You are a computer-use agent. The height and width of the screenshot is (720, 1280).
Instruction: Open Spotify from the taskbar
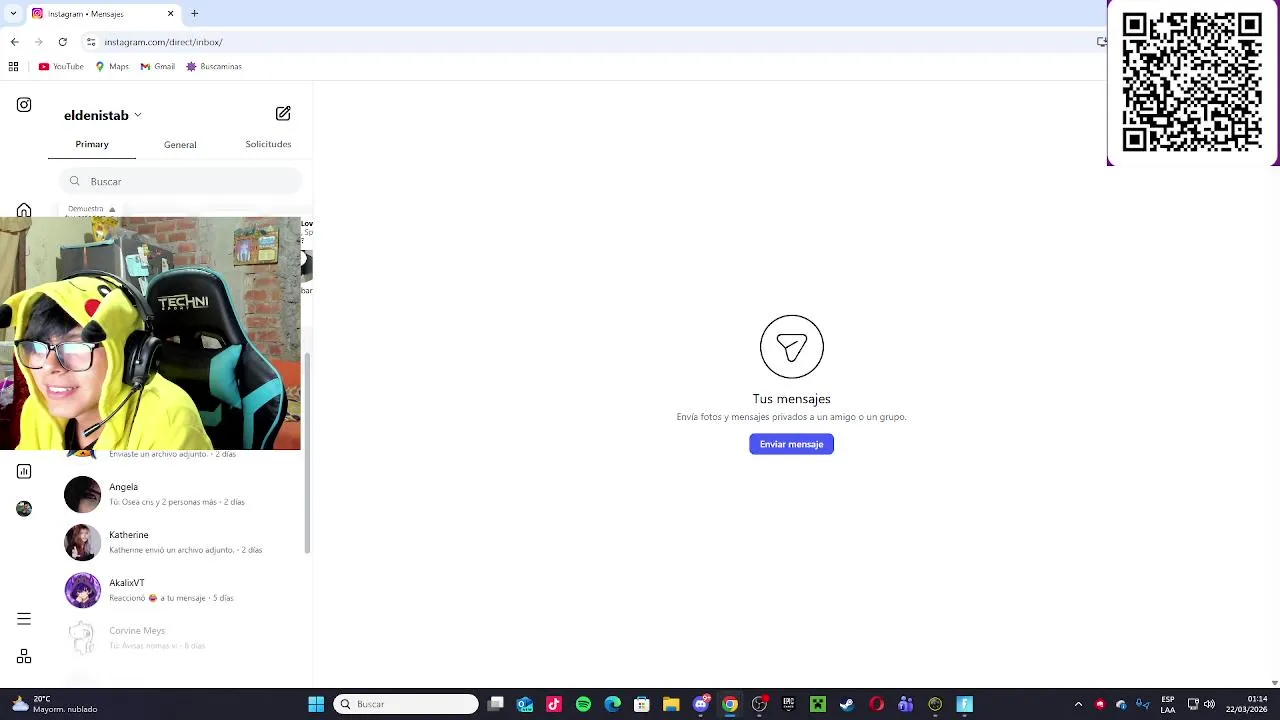click(583, 704)
